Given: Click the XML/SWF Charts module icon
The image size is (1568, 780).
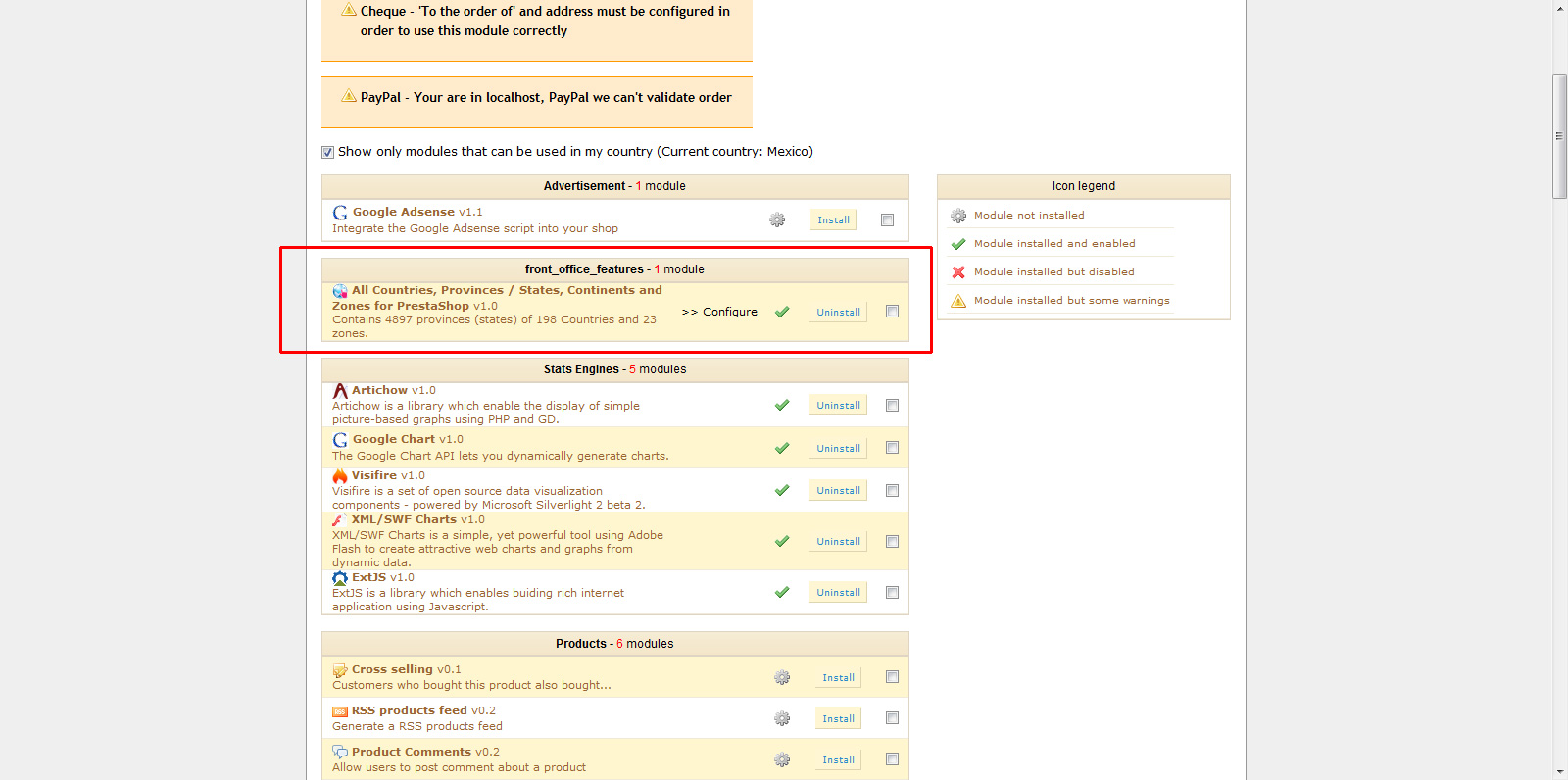Looking at the screenshot, I should coord(339,520).
